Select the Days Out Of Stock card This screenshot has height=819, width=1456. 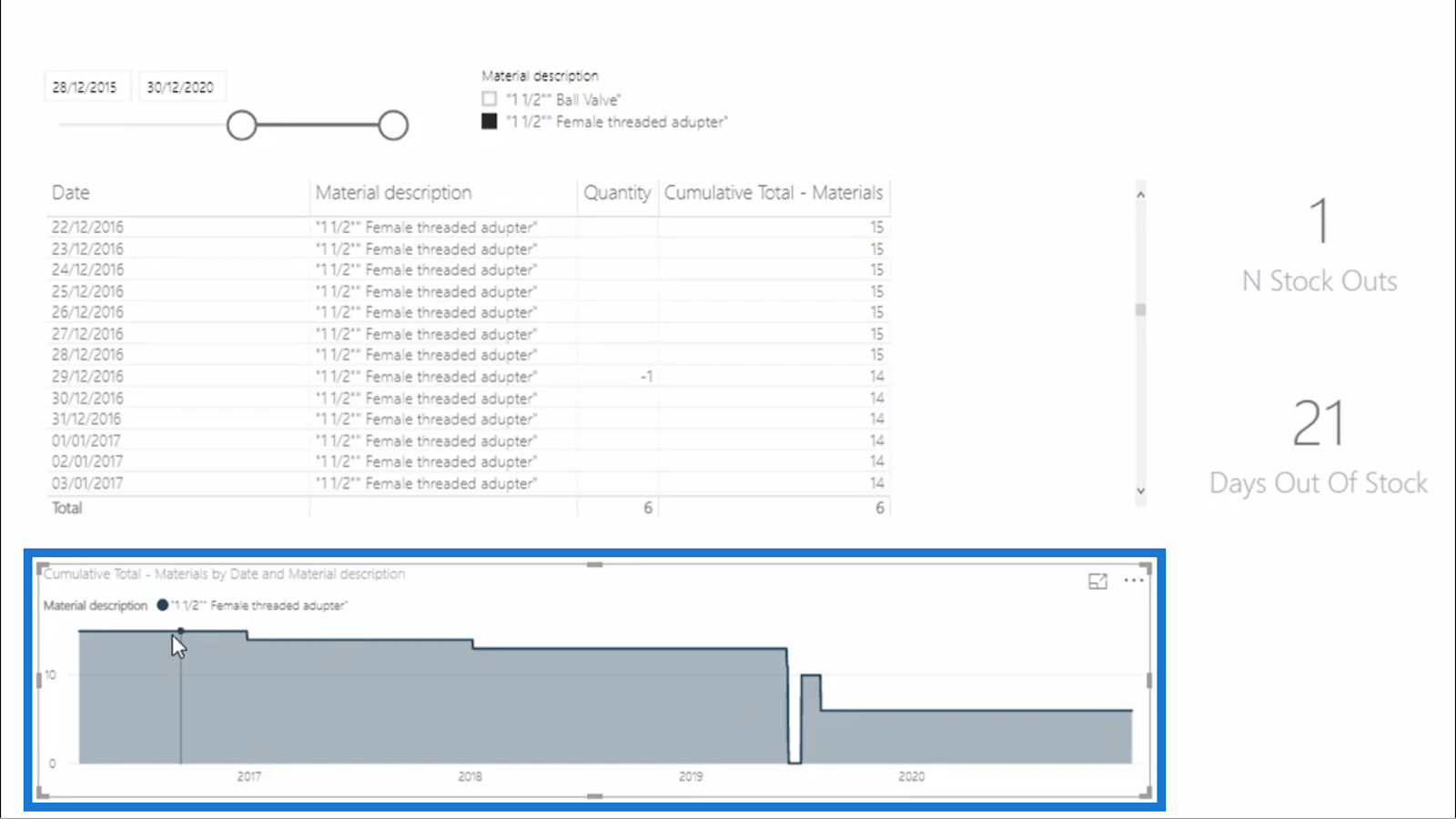pyautogui.click(x=1319, y=446)
